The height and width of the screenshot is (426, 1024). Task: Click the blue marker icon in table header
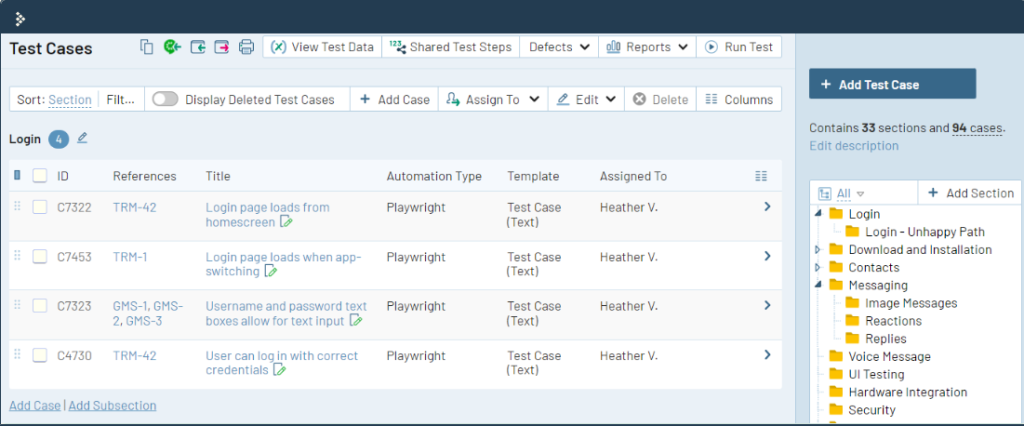click(x=17, y=175)
